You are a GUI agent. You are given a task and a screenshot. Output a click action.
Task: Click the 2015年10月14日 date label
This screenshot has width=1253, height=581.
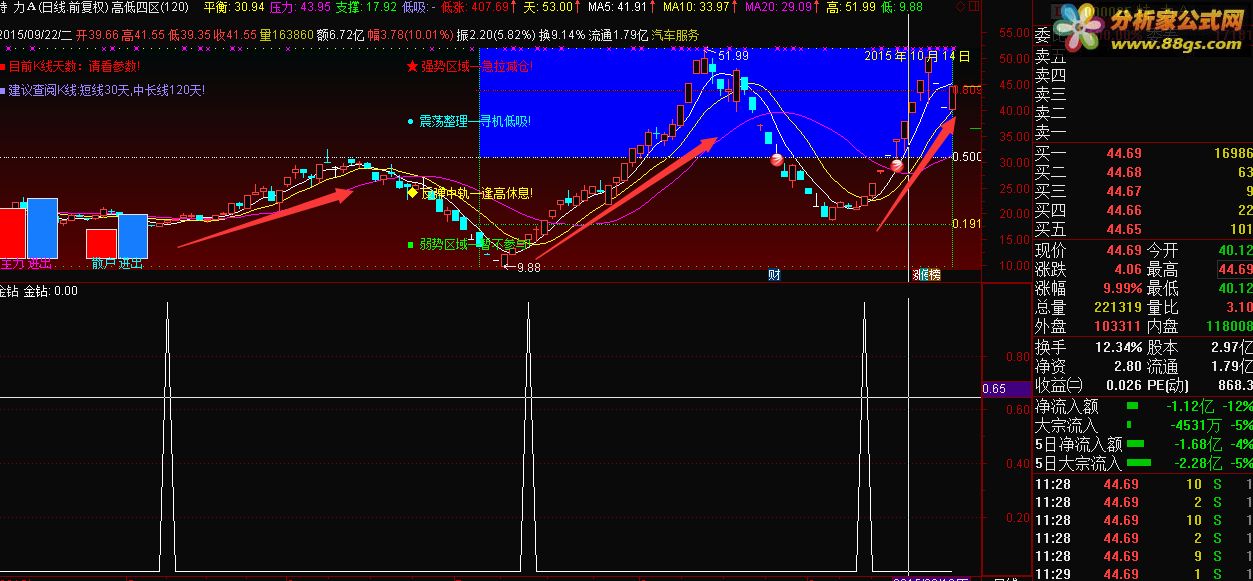tap(917, 57)
